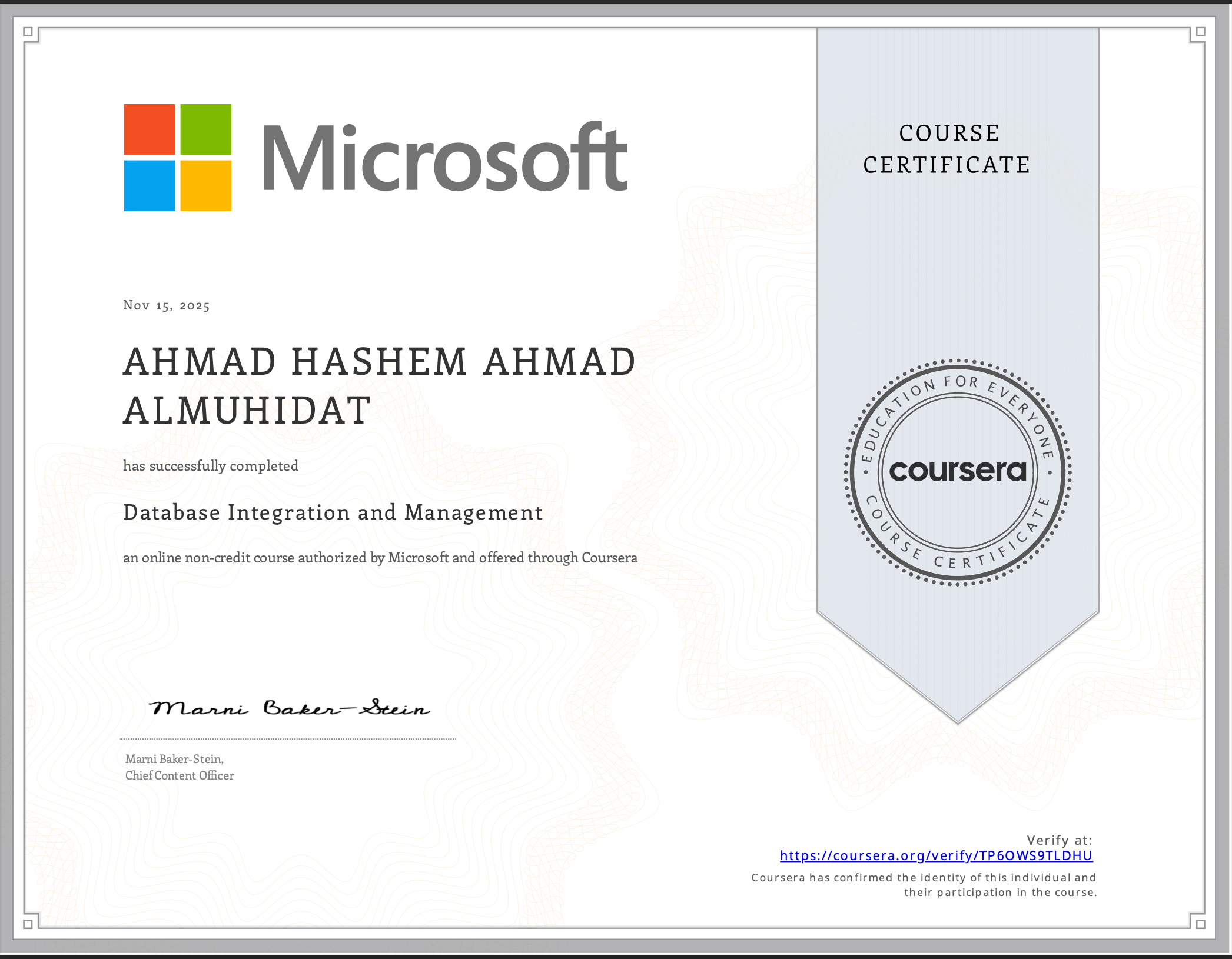Click the Marni Baker-Stein handwritten signature
Viewport: 1232px width, 959px height.
click(x=288, y=708)
